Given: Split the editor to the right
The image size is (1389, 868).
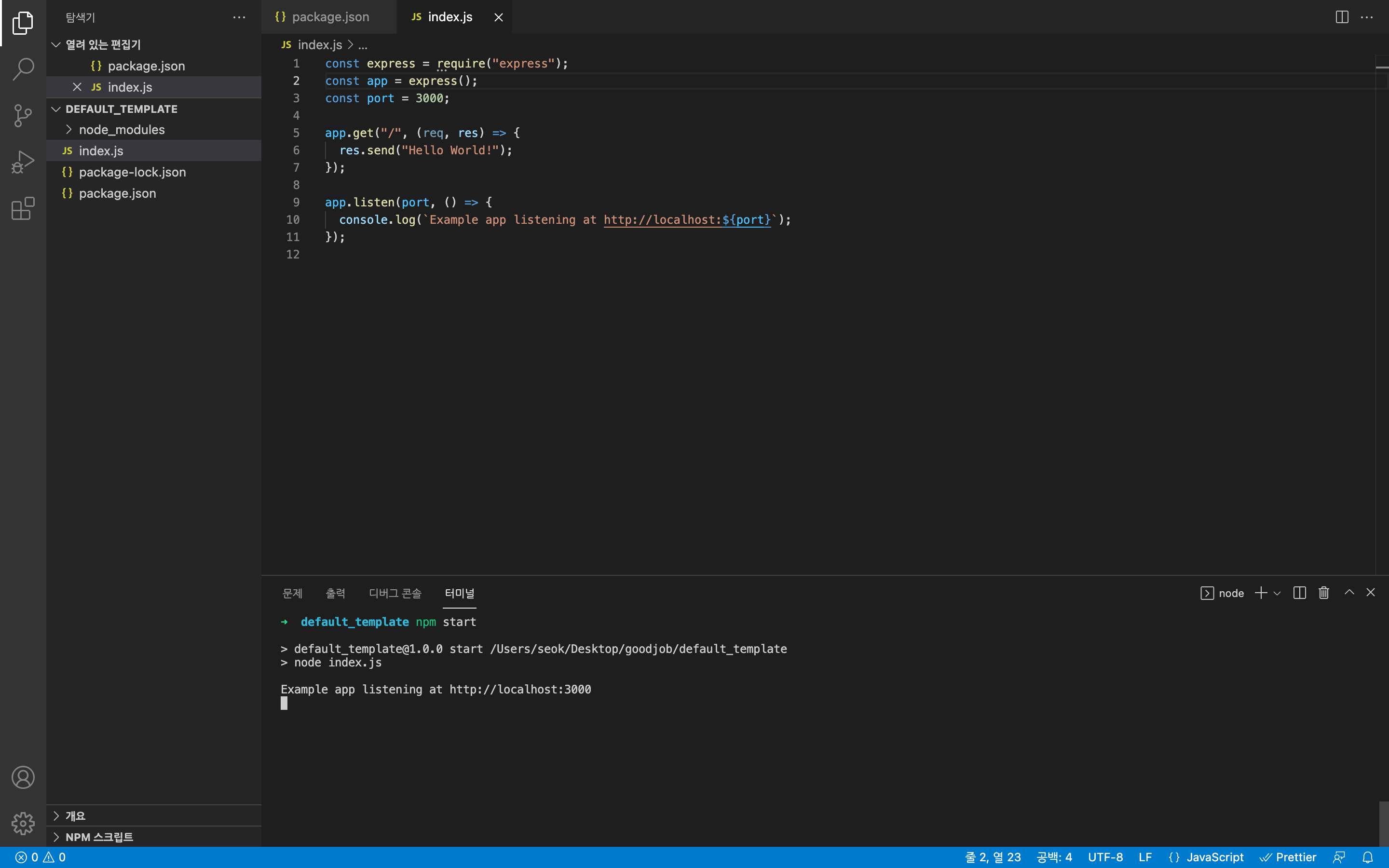Looking at the screenshot, I should tap(1342, 17).
